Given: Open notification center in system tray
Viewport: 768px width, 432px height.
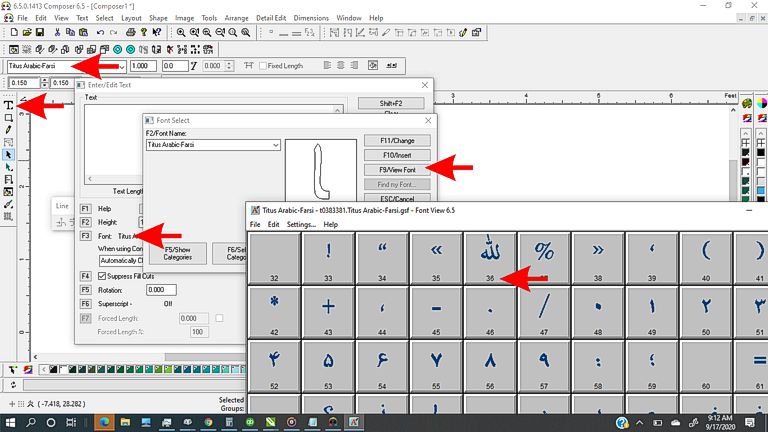Looking at the screenshot, I should [749, 422].
